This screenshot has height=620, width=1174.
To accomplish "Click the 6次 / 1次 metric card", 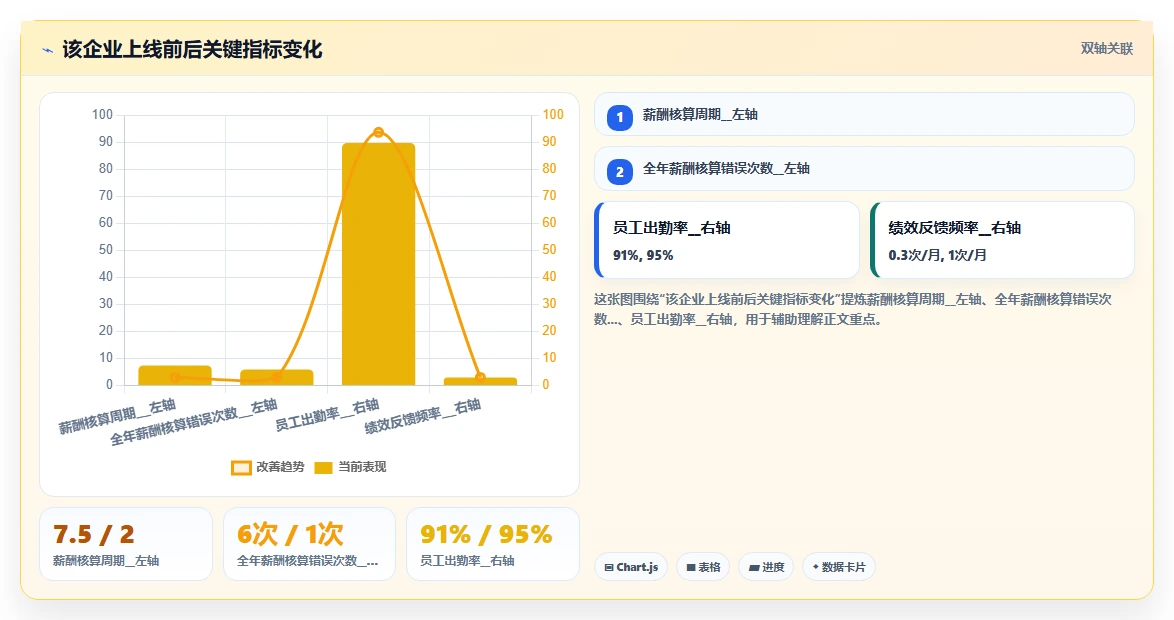I will point(309,544).
